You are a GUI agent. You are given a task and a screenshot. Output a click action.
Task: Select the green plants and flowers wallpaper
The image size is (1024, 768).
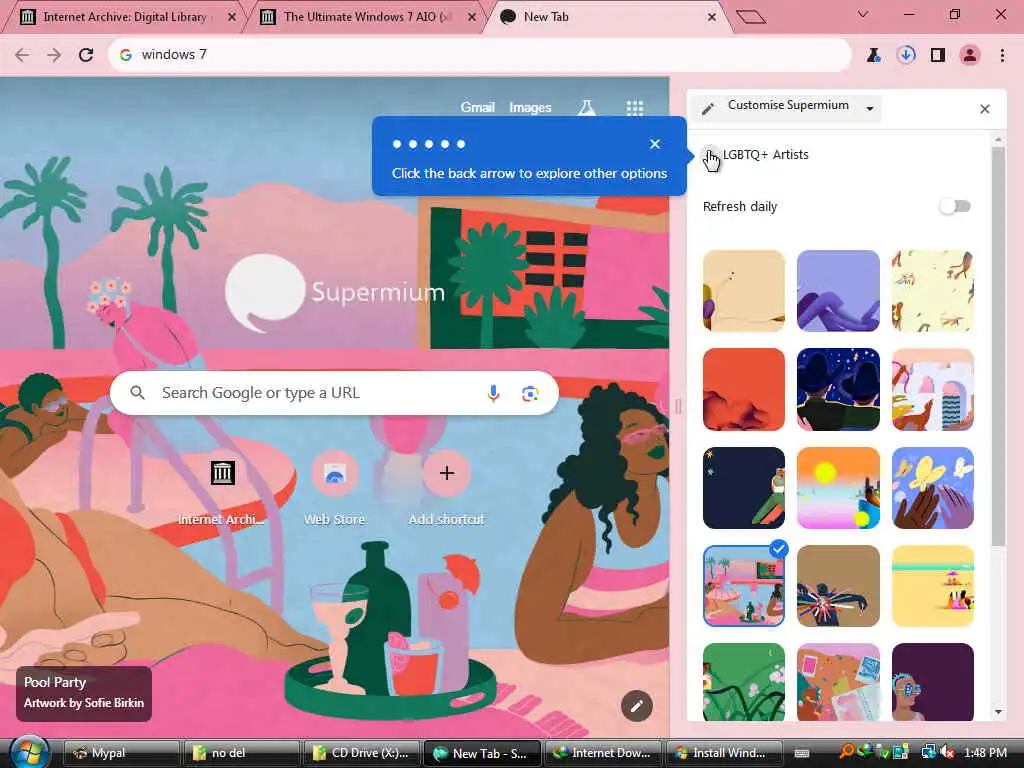coord(744,682)
